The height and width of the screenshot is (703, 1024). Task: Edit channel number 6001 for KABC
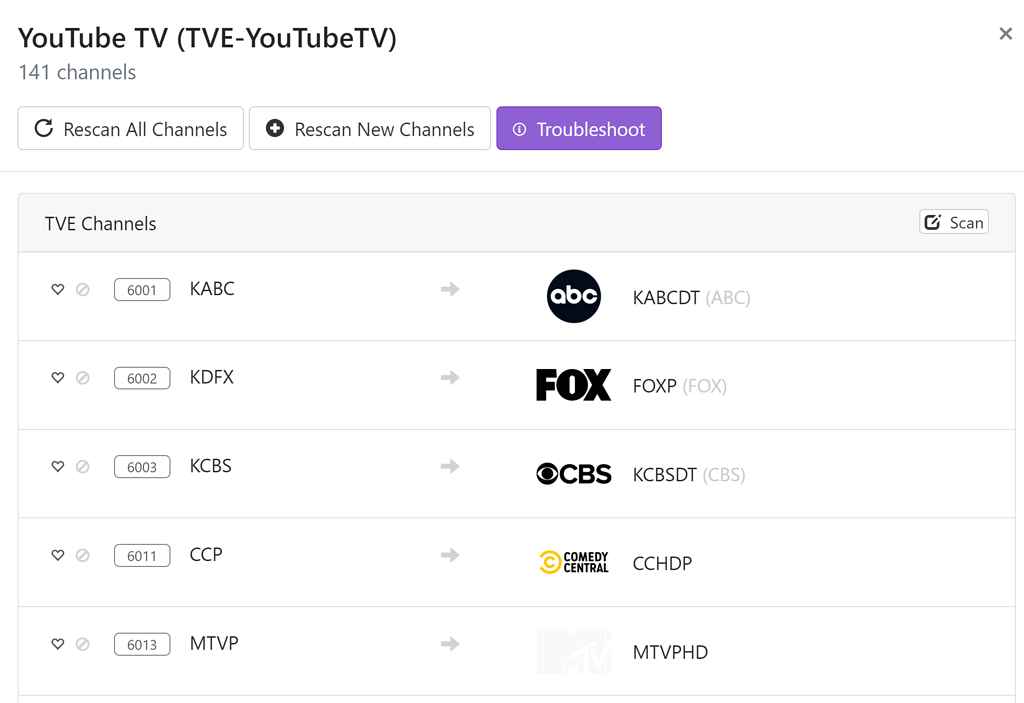pos(141,289)
